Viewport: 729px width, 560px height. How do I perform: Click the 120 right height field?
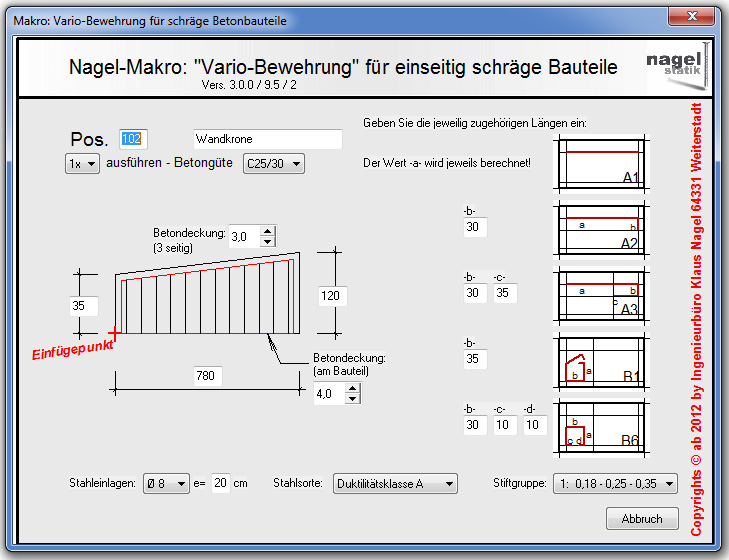coord(330,295)
